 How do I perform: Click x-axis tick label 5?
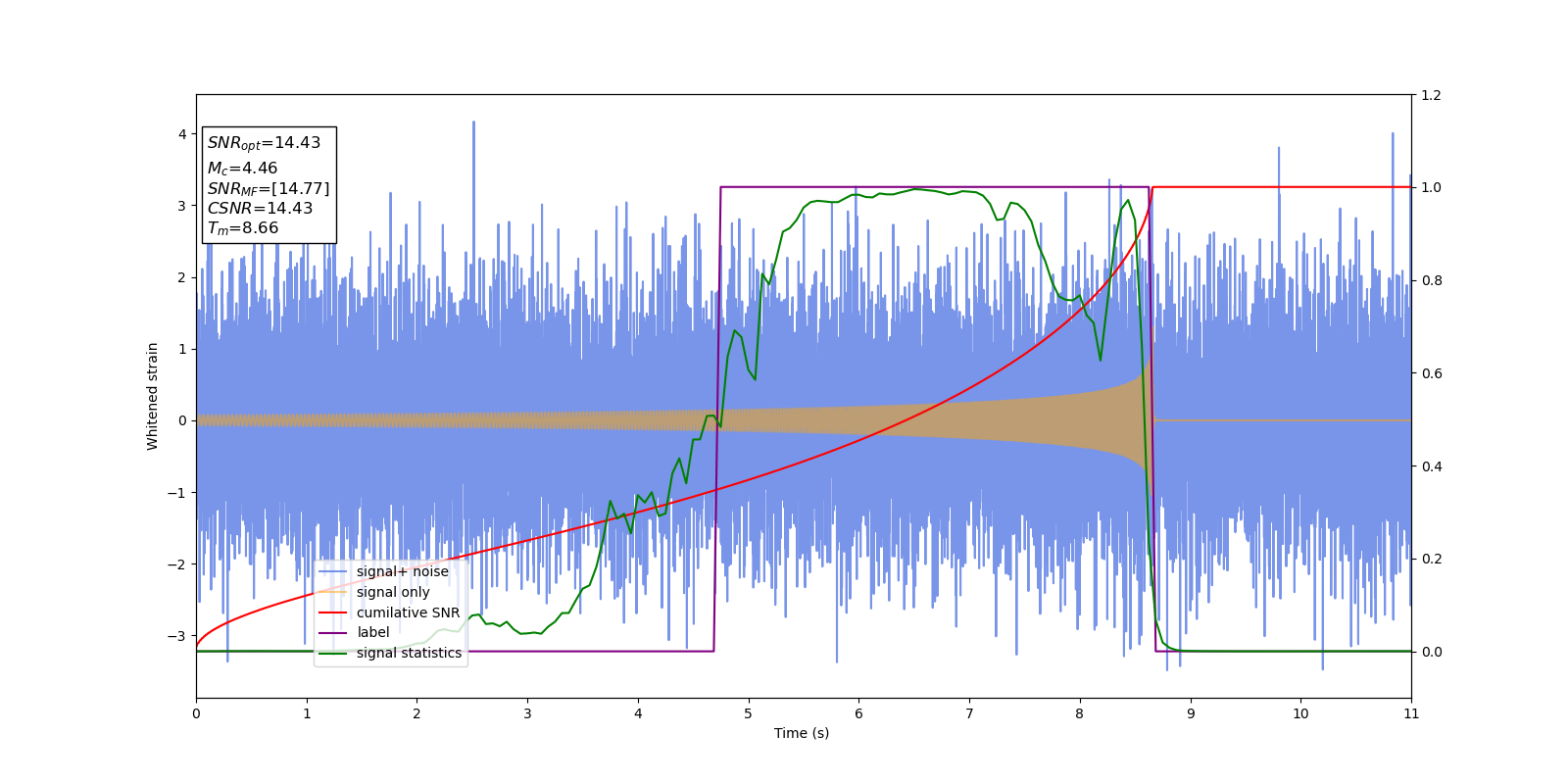click(749, 713)
